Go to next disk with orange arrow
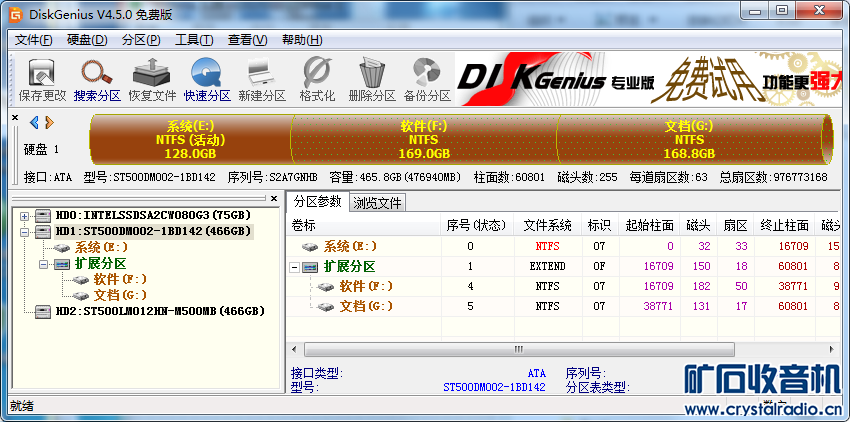Image resolution: width=850 pixels, height=422 pixels. click(49, 123)
